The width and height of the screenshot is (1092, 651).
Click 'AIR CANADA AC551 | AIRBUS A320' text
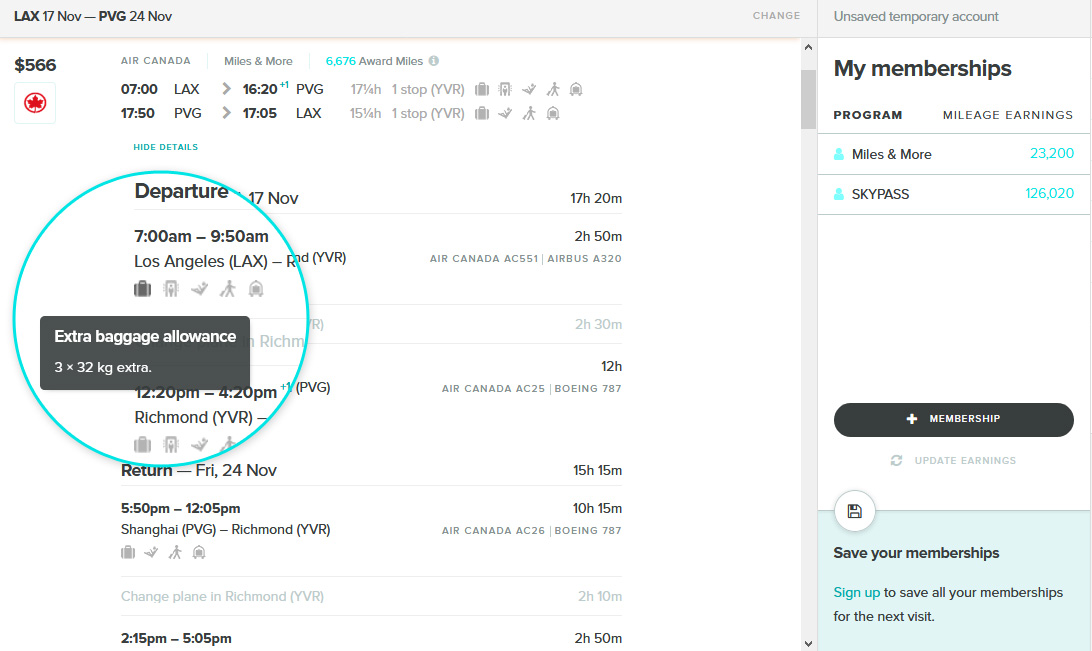[526, 259]
